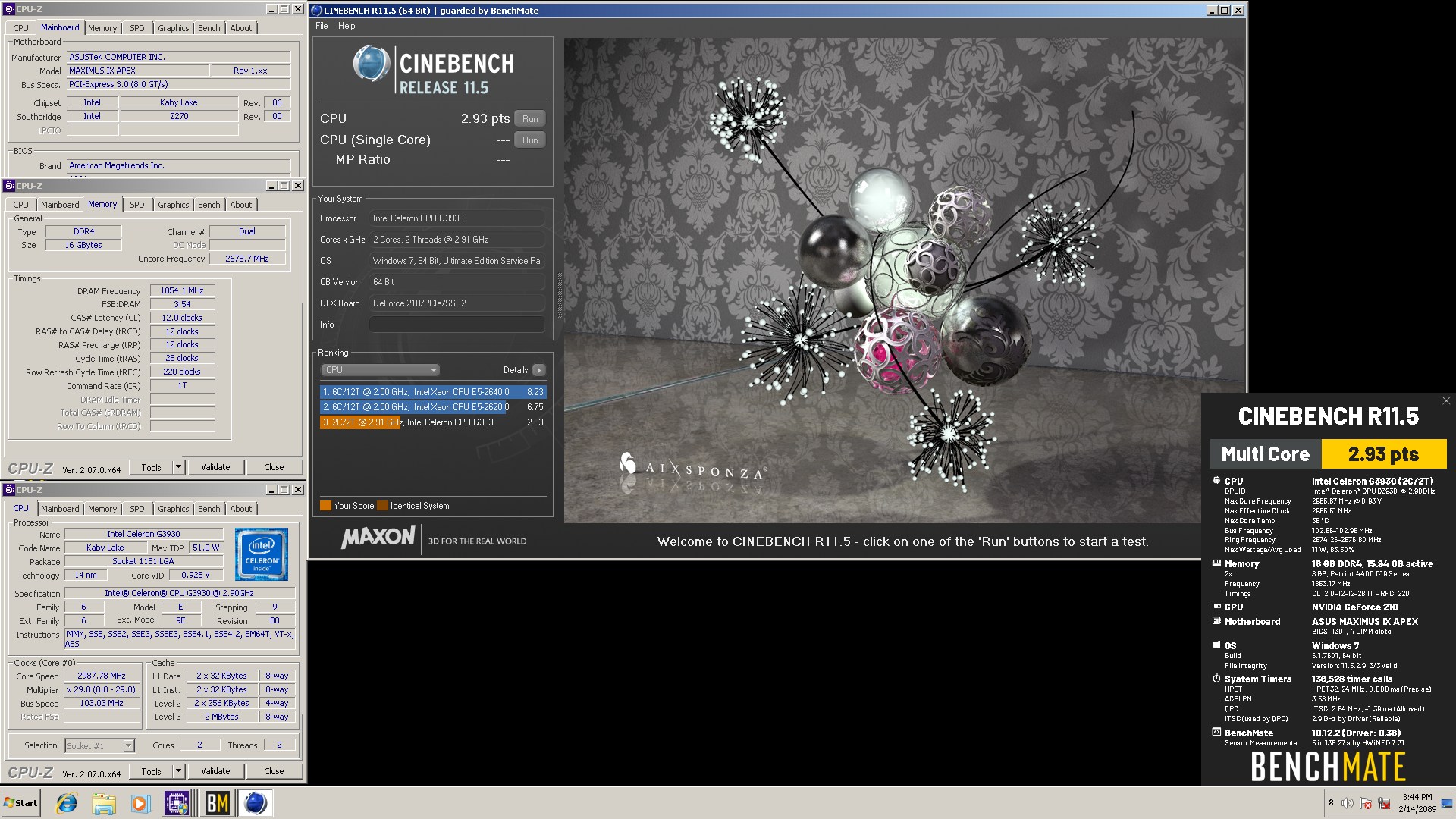Click the Identical System color swatch
This screenshot has height=819, width=1456.
coord(383,506)
